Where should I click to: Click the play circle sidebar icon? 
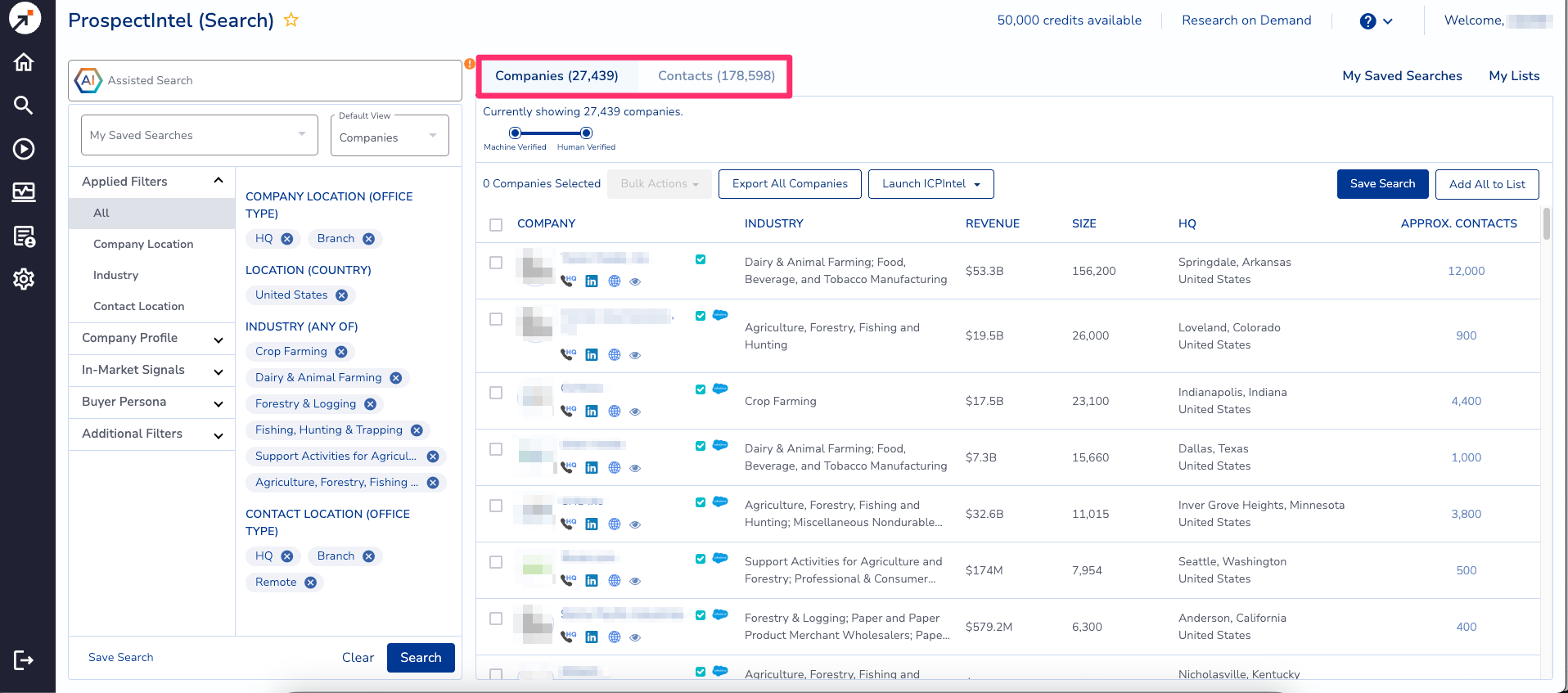(x=24, y=149)
